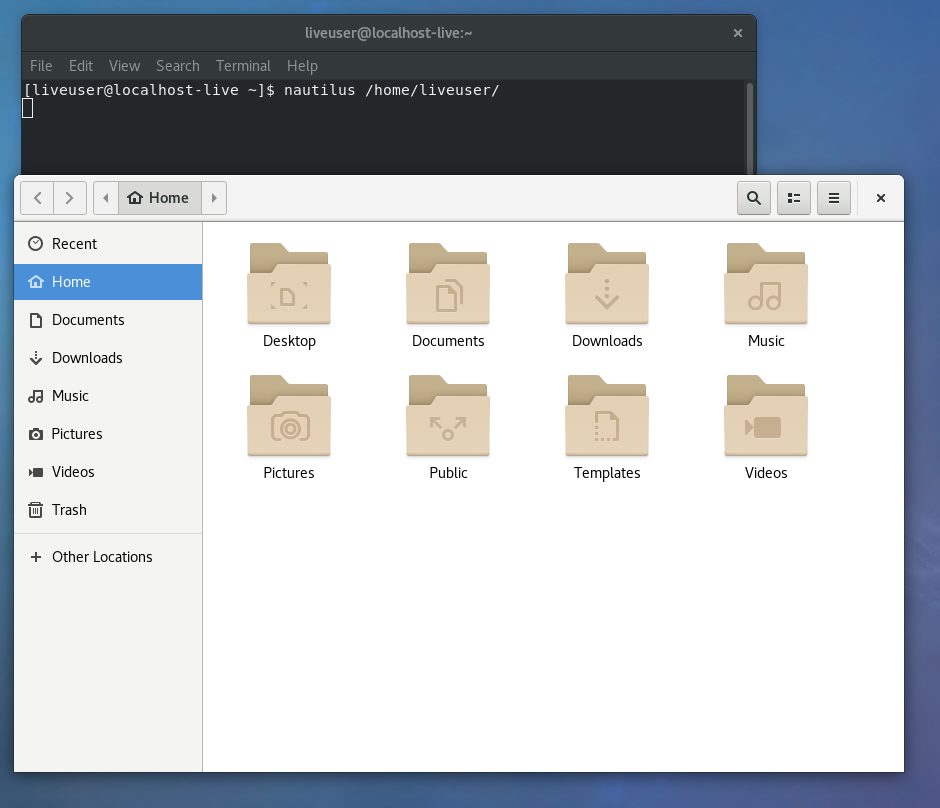Open the terminal View menu

pos(125,66)
